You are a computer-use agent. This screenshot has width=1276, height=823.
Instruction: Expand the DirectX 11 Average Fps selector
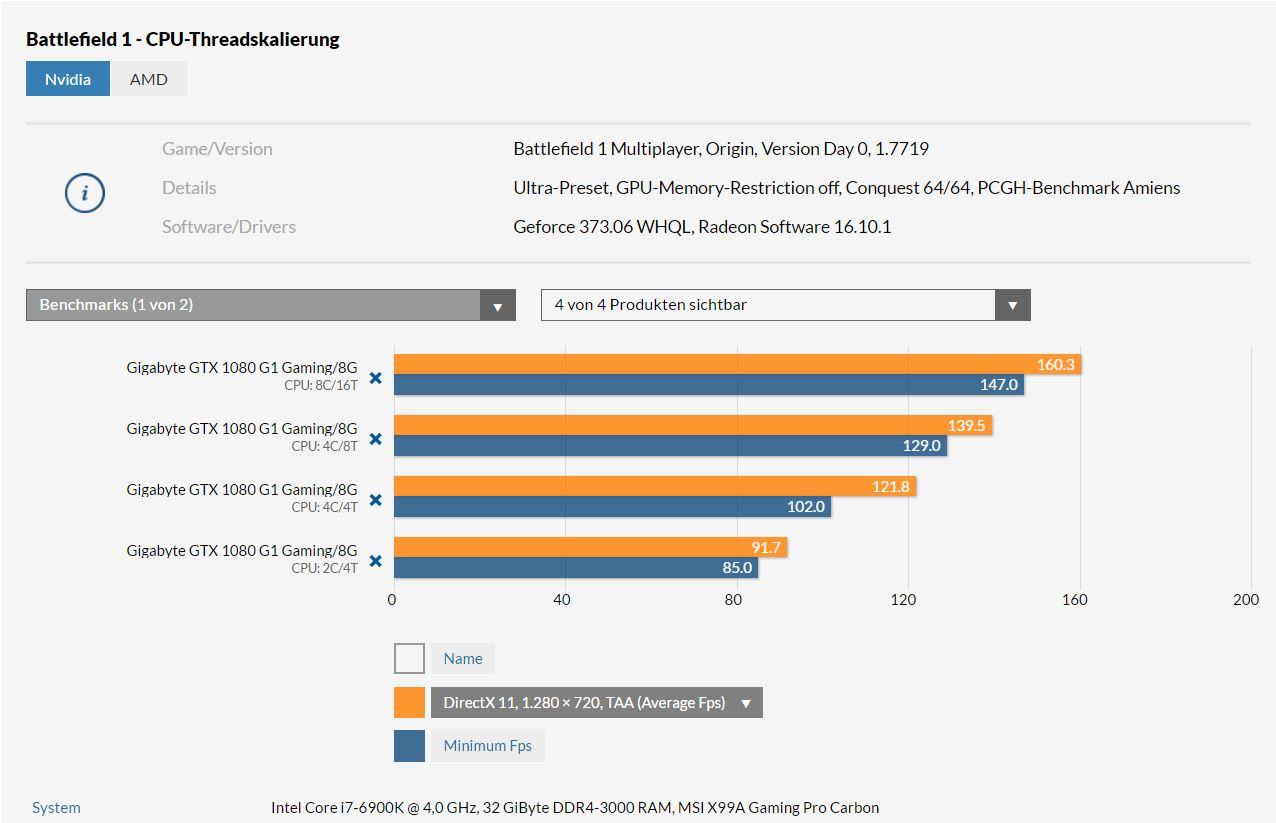click(597, 702)
